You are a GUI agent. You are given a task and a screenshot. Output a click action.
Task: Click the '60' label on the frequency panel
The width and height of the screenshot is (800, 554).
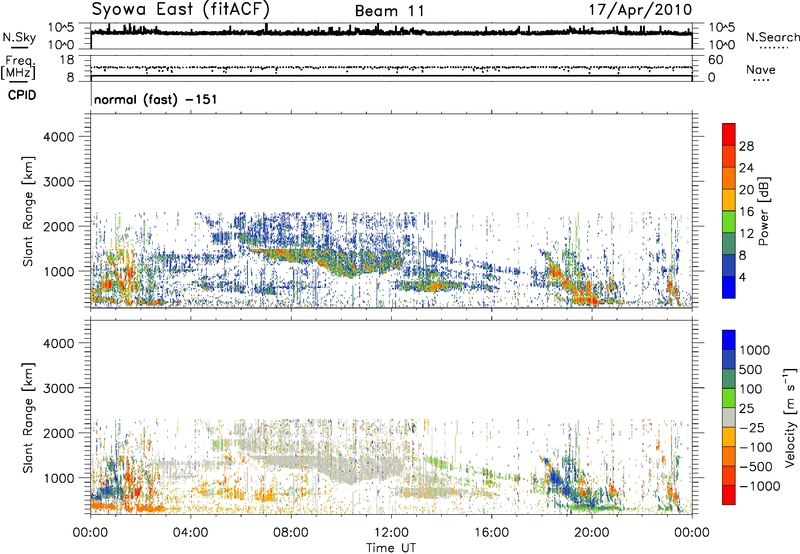(x=715, y=60)
